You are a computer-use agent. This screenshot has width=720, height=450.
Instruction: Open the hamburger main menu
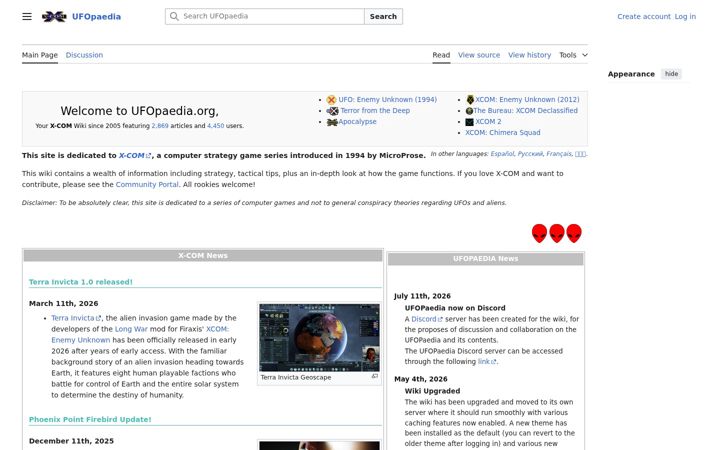pos(27,17)
